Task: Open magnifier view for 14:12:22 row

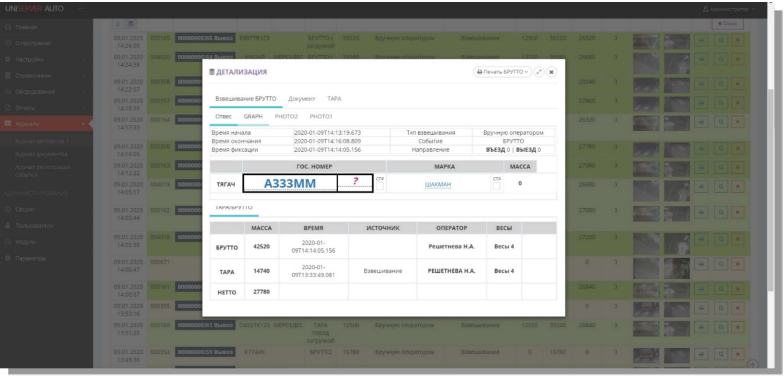Action: point(720,168)
